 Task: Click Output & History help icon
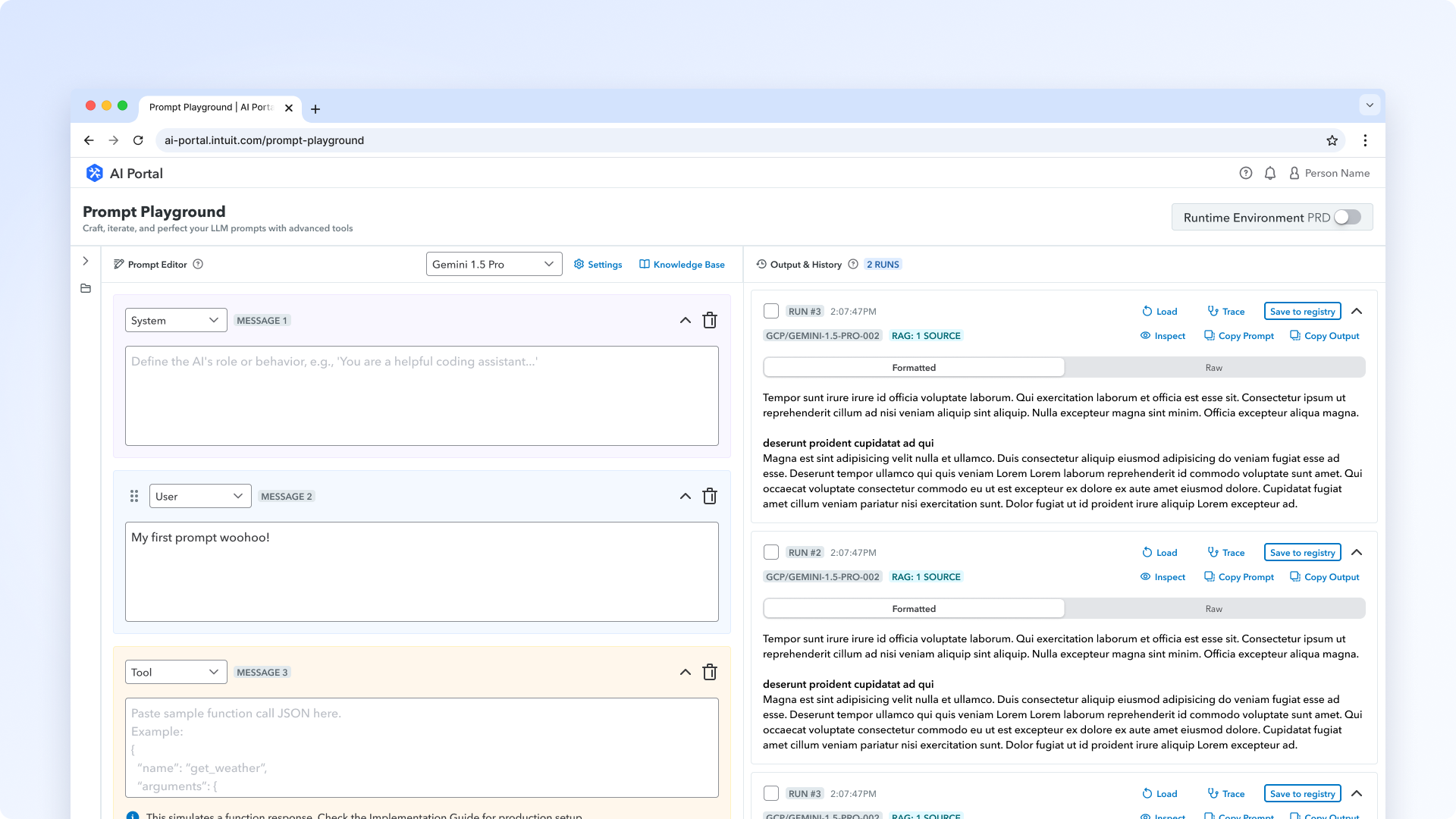pos(853,264)
